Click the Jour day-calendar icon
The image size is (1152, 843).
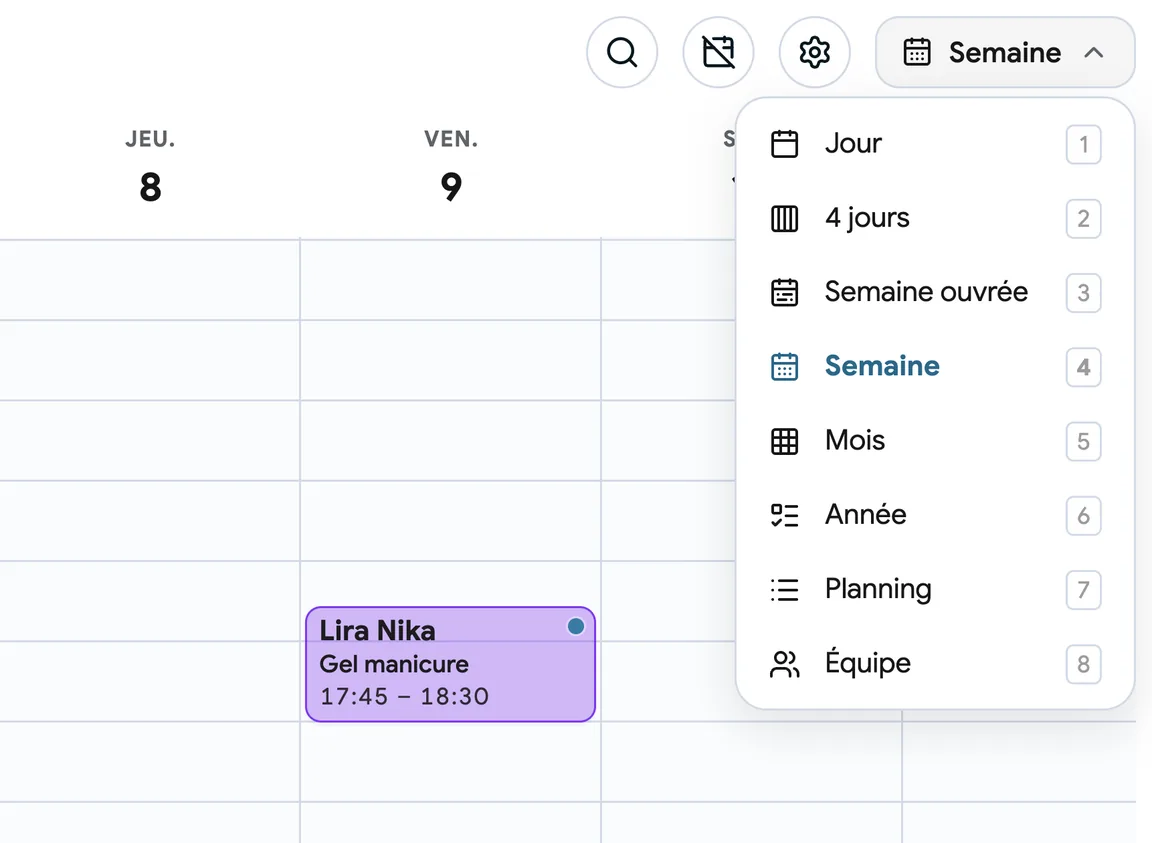pos(784,144)
